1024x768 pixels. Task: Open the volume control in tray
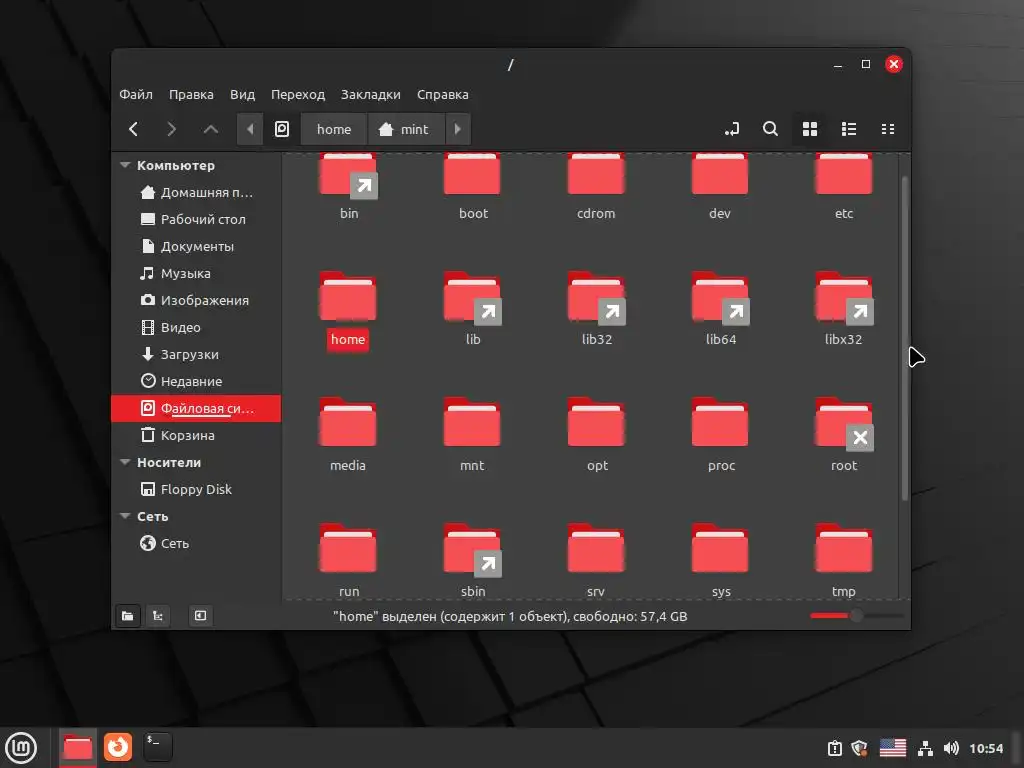point(951,748)
